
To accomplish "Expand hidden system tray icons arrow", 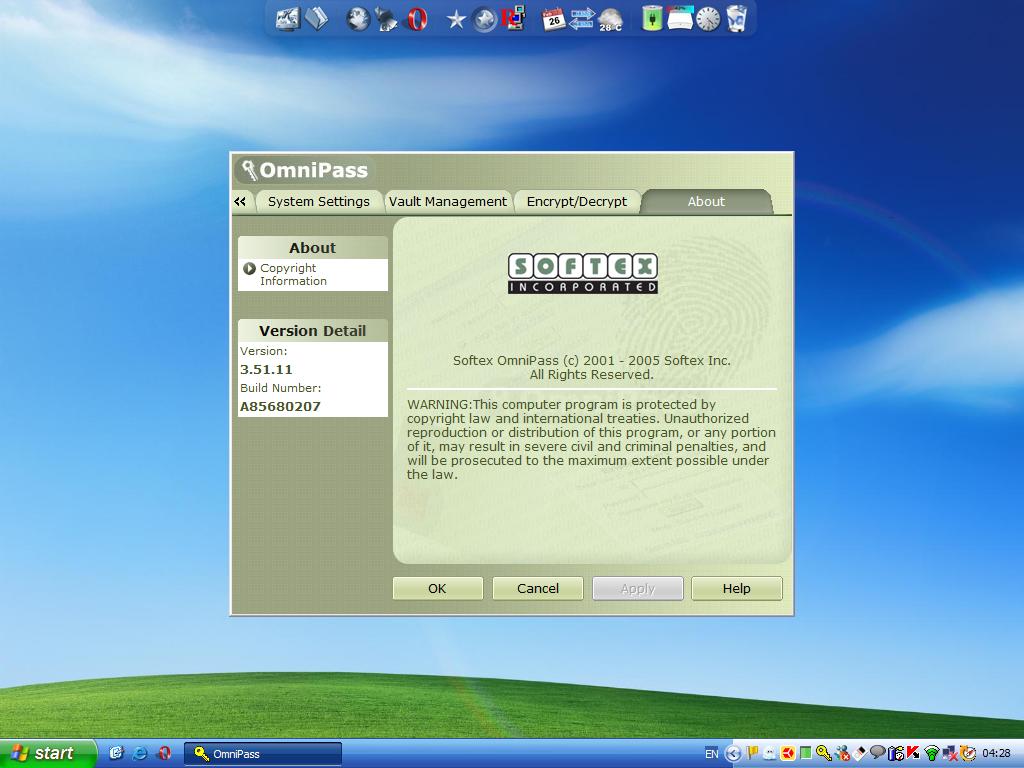I will click(733, 754).
